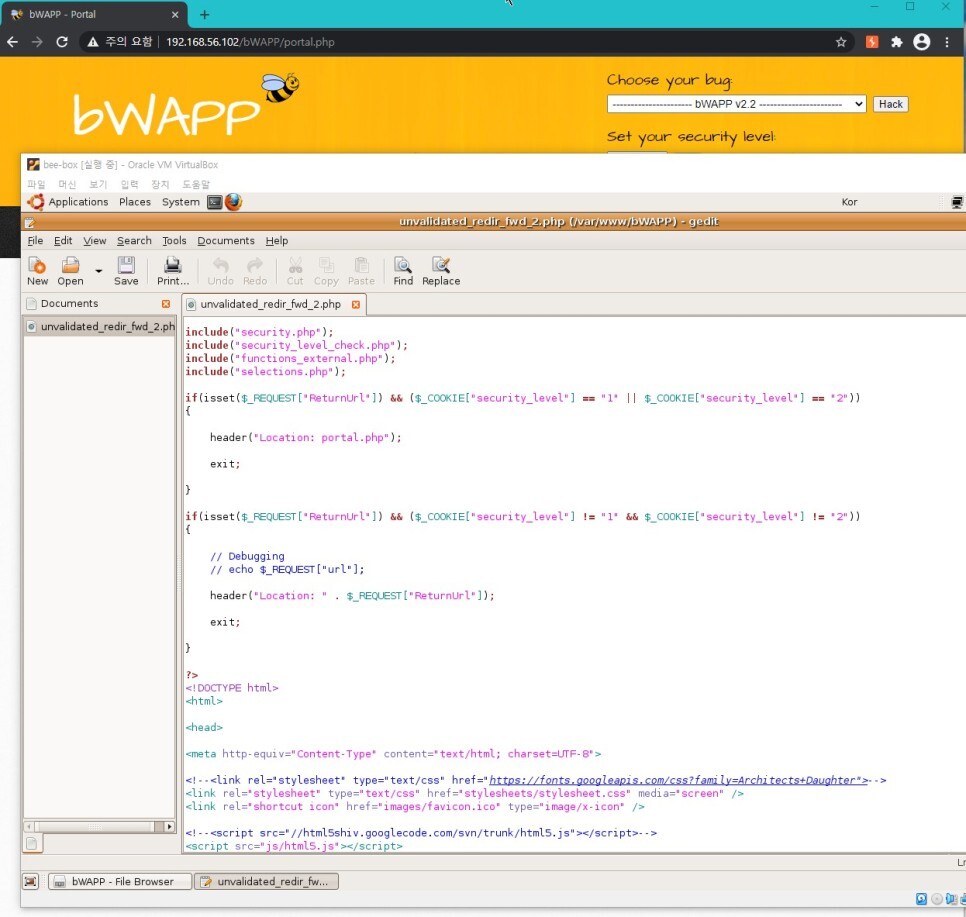
Task: Click the not-secure warning icon in address bar
Action: (93, 42)
